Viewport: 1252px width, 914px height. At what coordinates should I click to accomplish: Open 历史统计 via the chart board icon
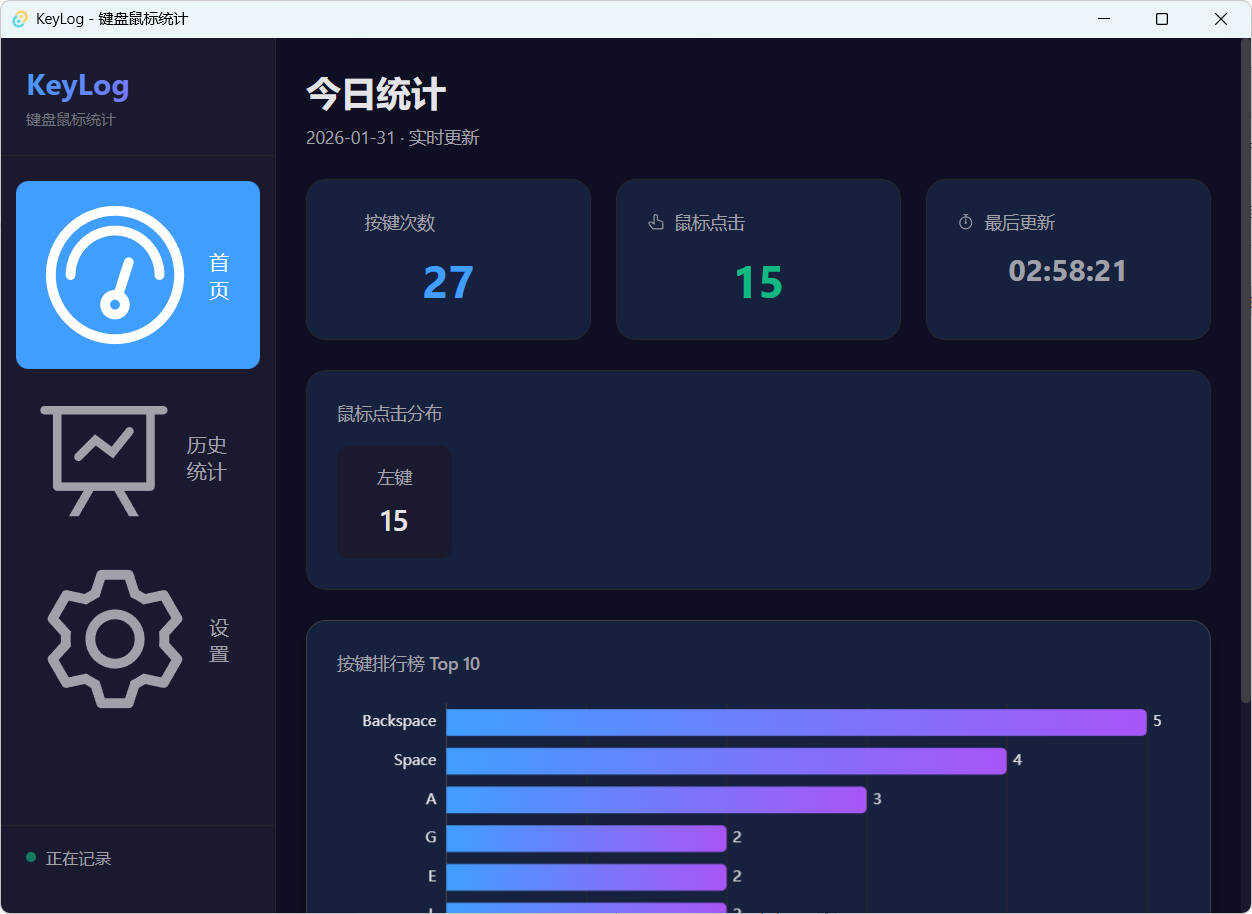click(x=103, y=460)
